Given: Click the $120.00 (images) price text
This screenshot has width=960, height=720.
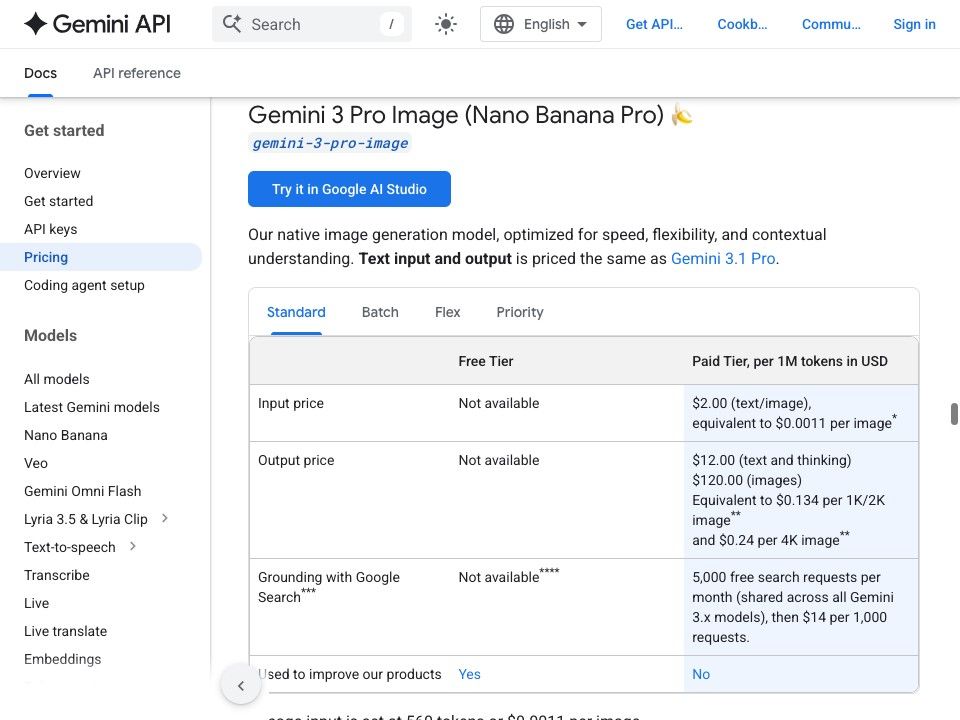Looking at the screenshot, I should point(747,480).
